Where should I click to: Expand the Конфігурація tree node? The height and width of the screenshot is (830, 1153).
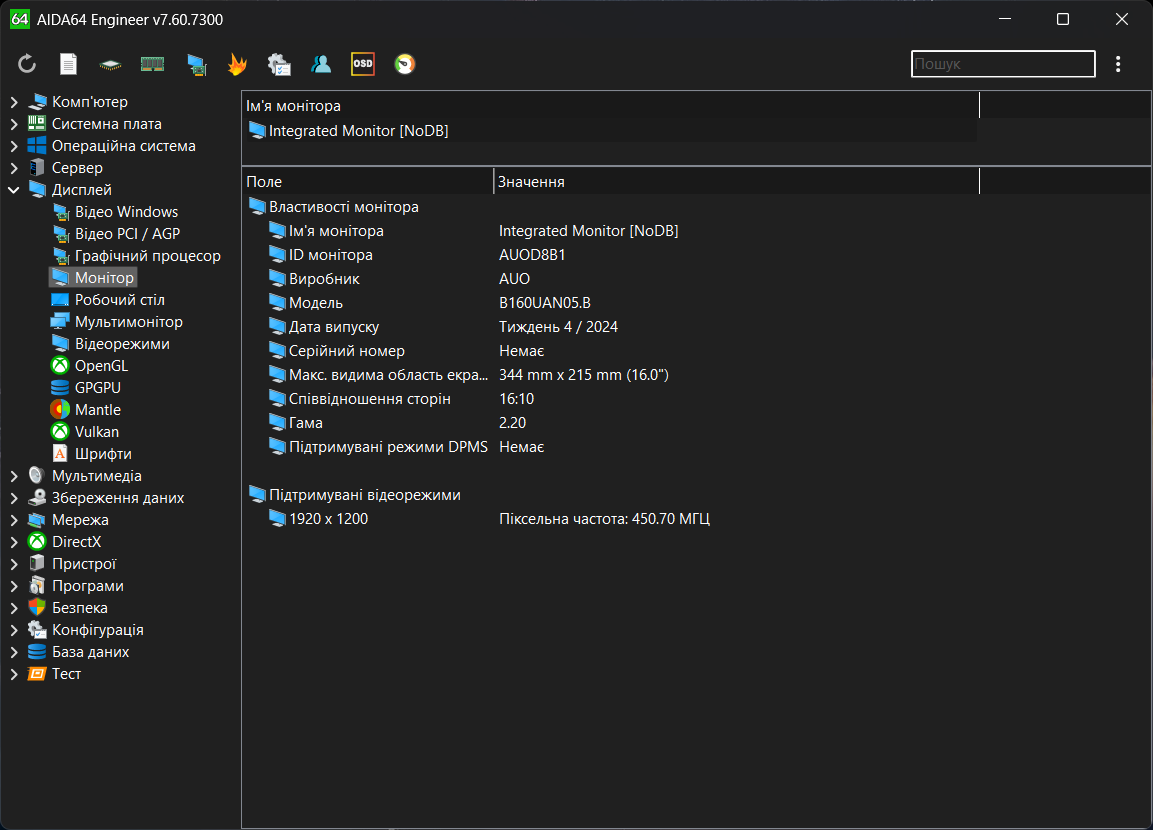(x=14, y=631)
